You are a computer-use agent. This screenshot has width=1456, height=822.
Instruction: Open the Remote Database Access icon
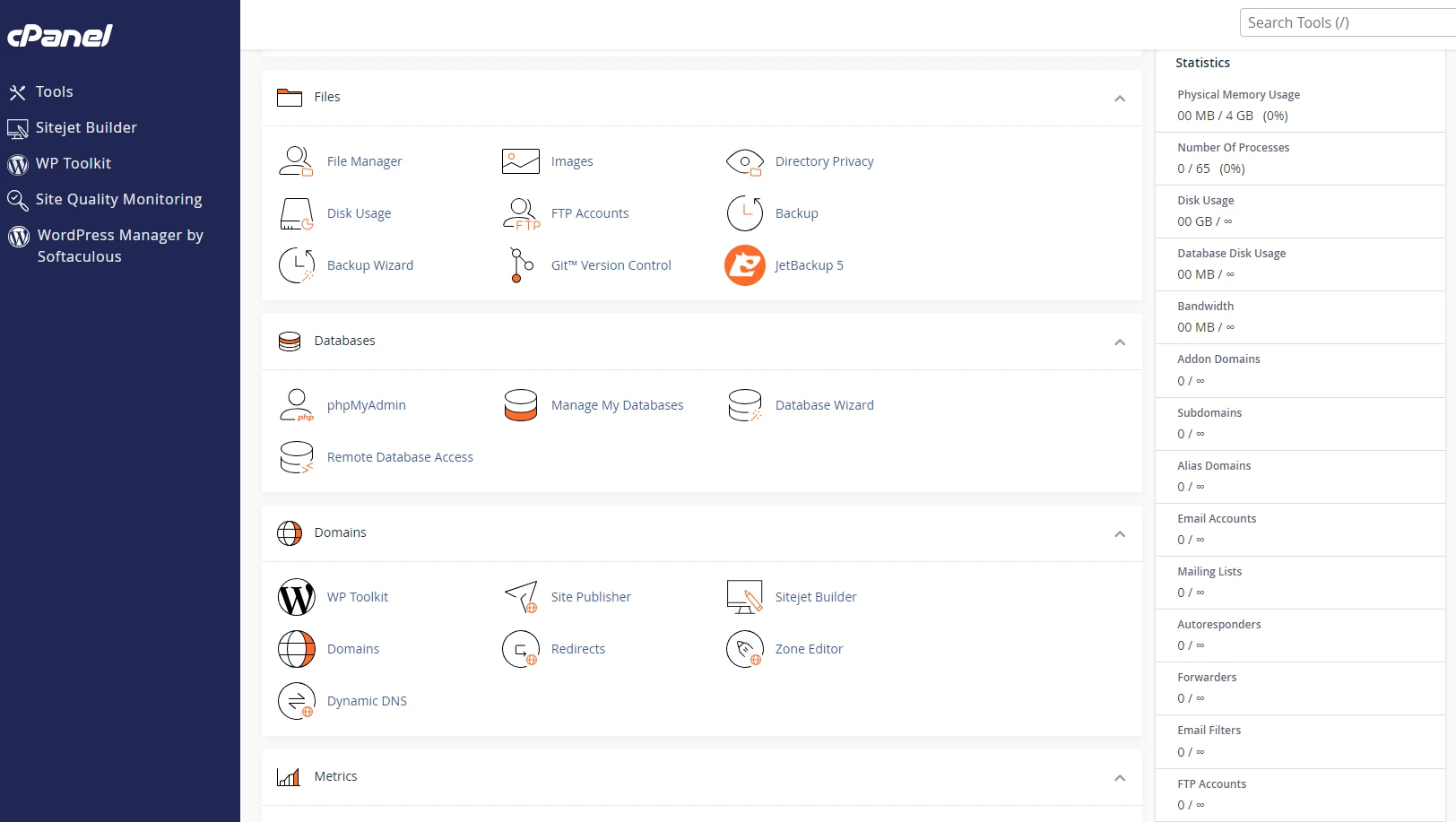(x=296, y=457)
